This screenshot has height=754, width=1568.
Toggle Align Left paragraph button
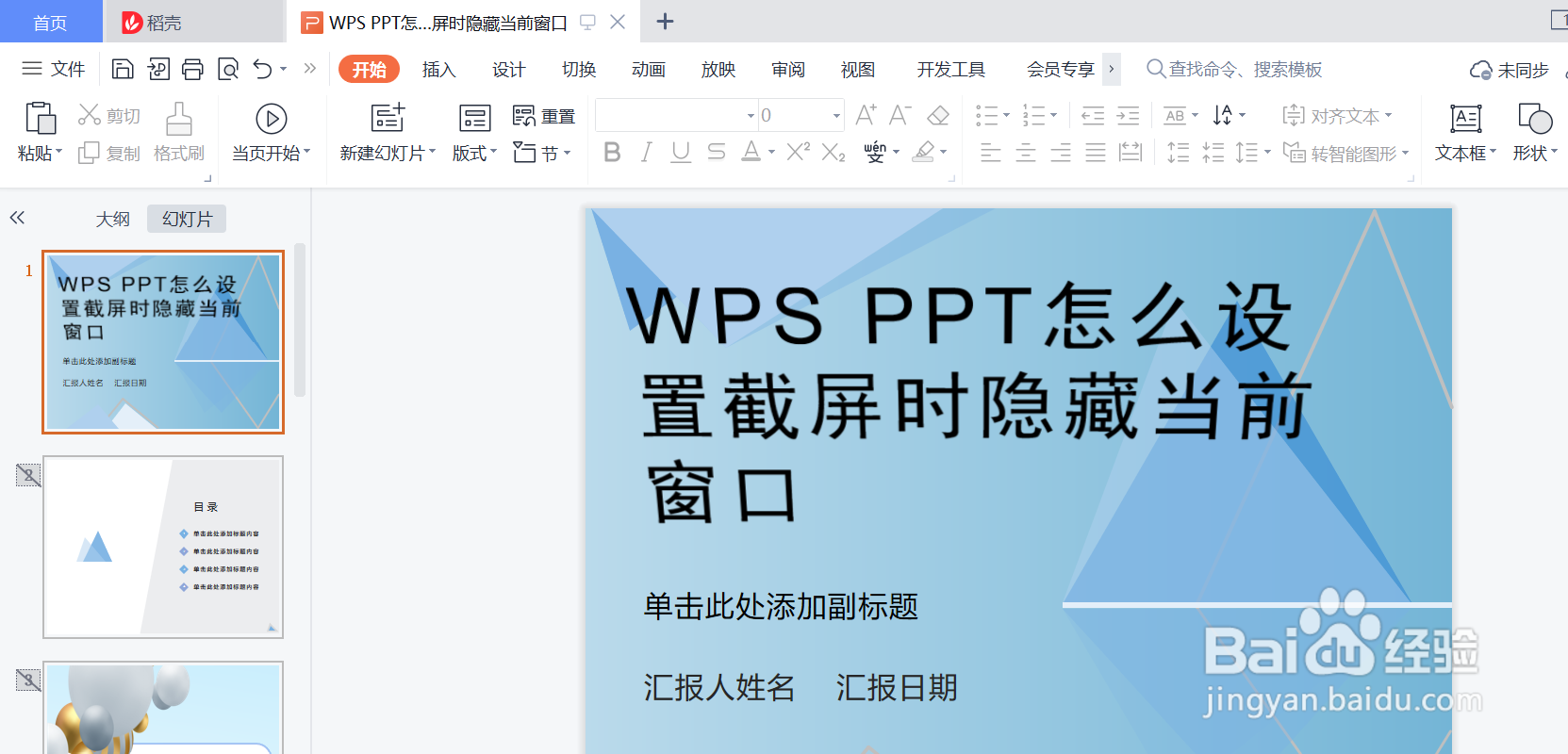(990, 152)
